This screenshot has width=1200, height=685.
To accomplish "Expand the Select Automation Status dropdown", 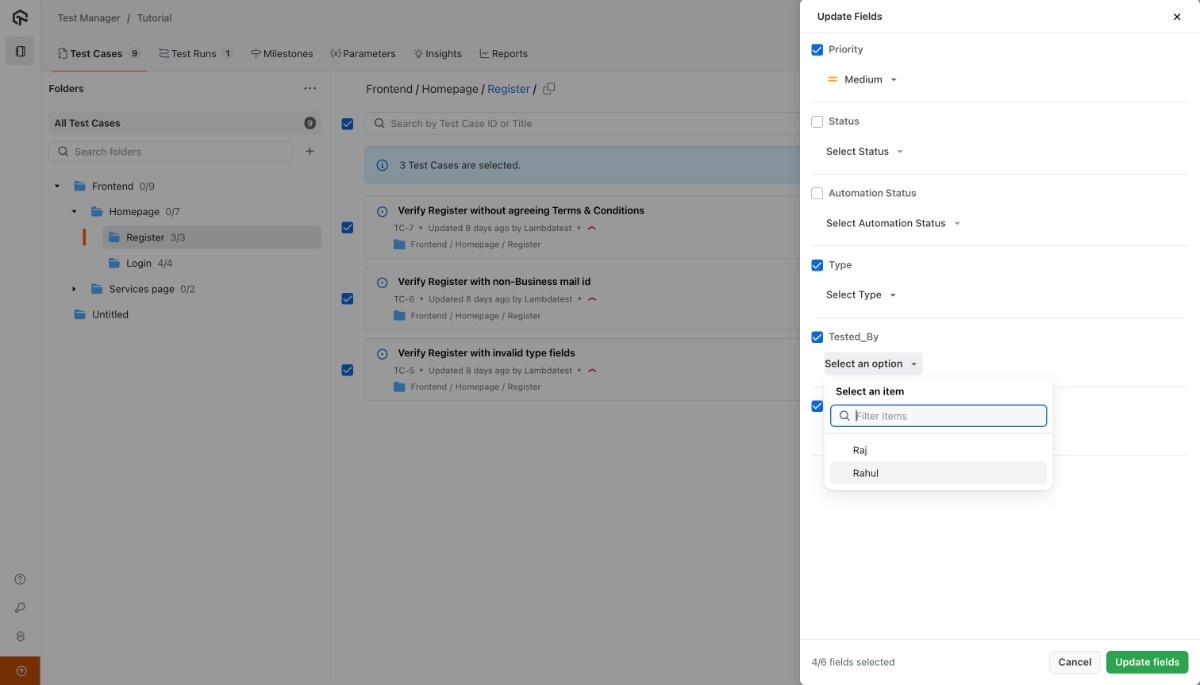I will (x=892, y=224).
